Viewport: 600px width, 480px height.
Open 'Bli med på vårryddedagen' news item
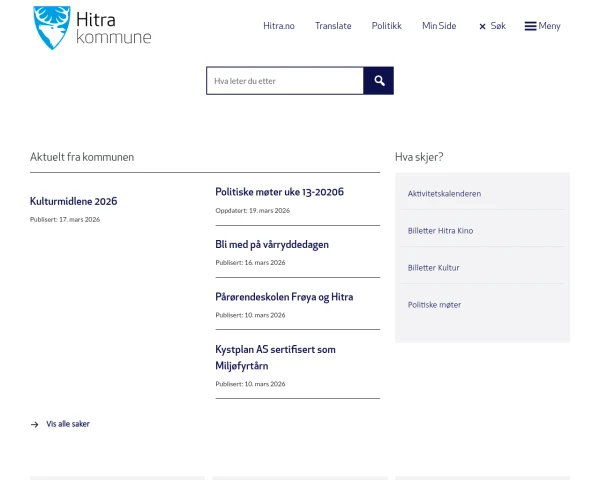(x=272, y=244)
